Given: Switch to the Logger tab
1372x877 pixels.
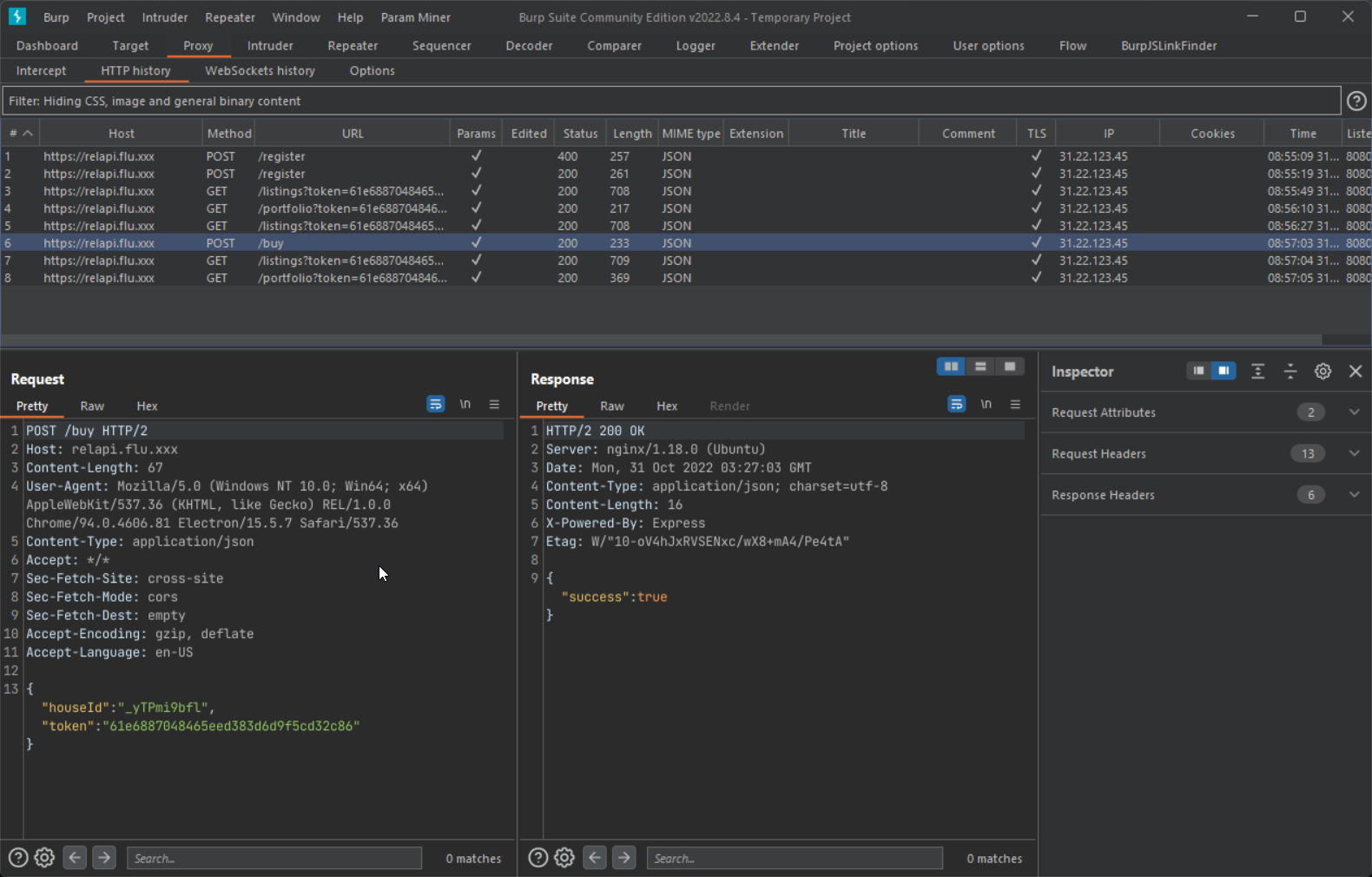Looking at the screenshot, I should pyautogui.click(x=696, y=46).
